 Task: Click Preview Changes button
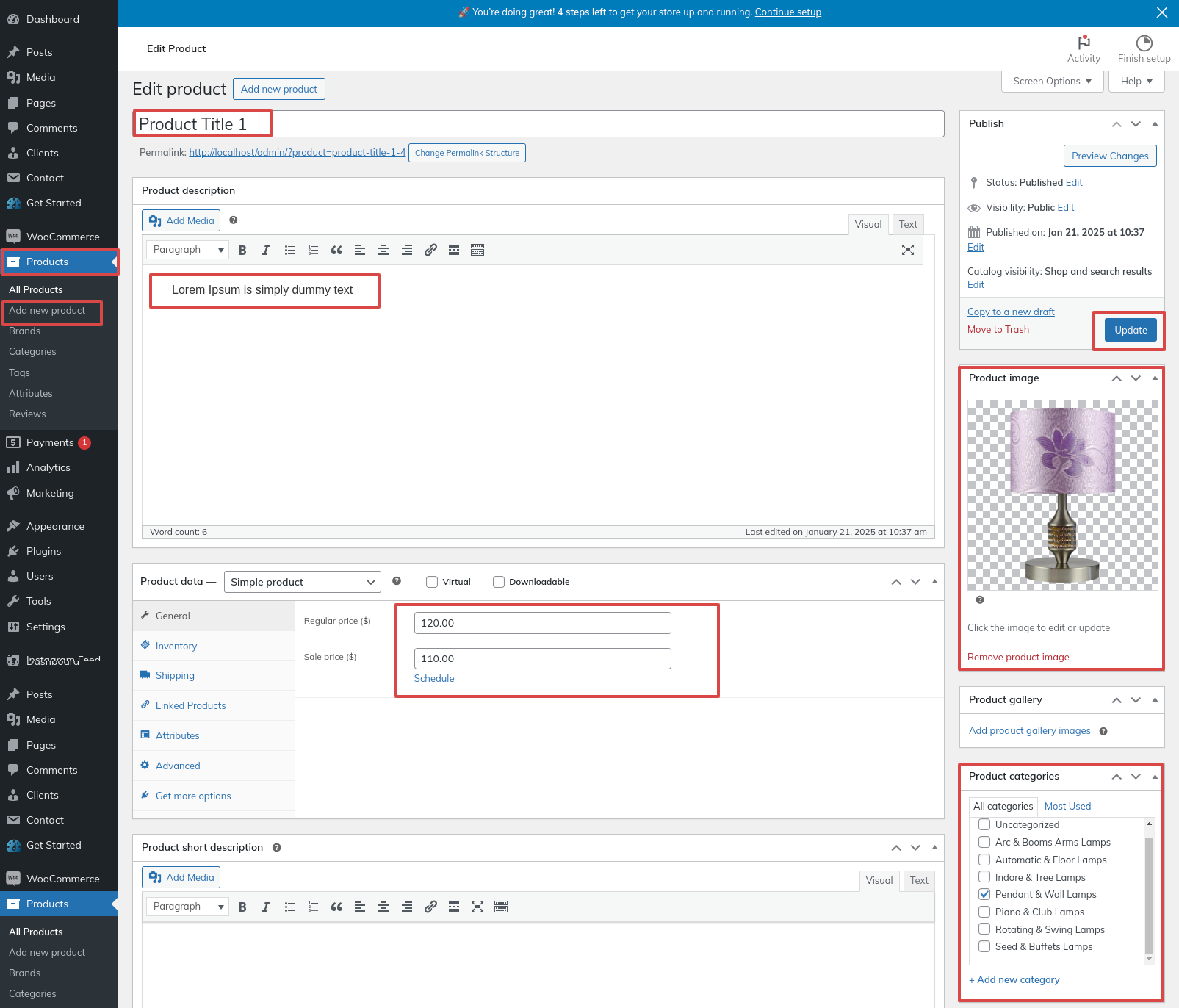coord(1110,156)
